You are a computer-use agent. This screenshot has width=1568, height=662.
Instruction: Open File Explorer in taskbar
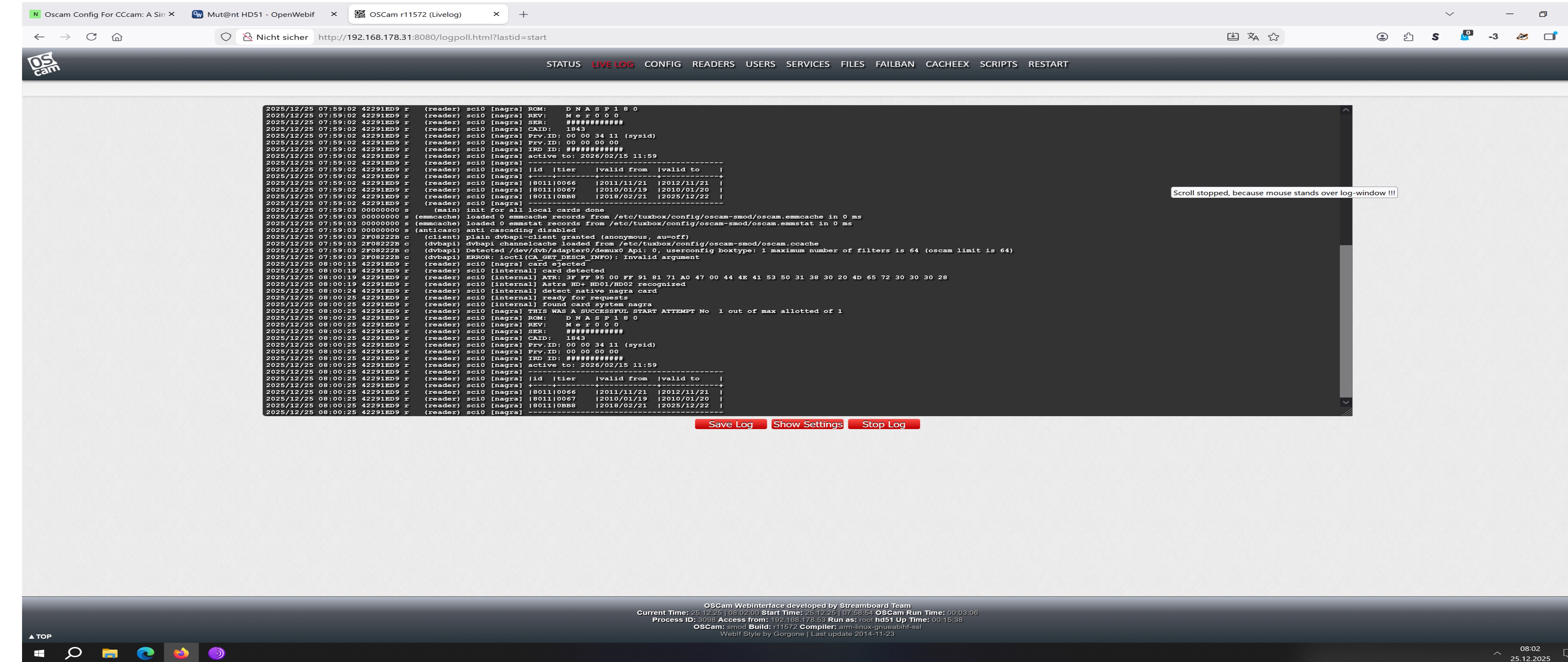pyautogui.click(x=110, y=653)
